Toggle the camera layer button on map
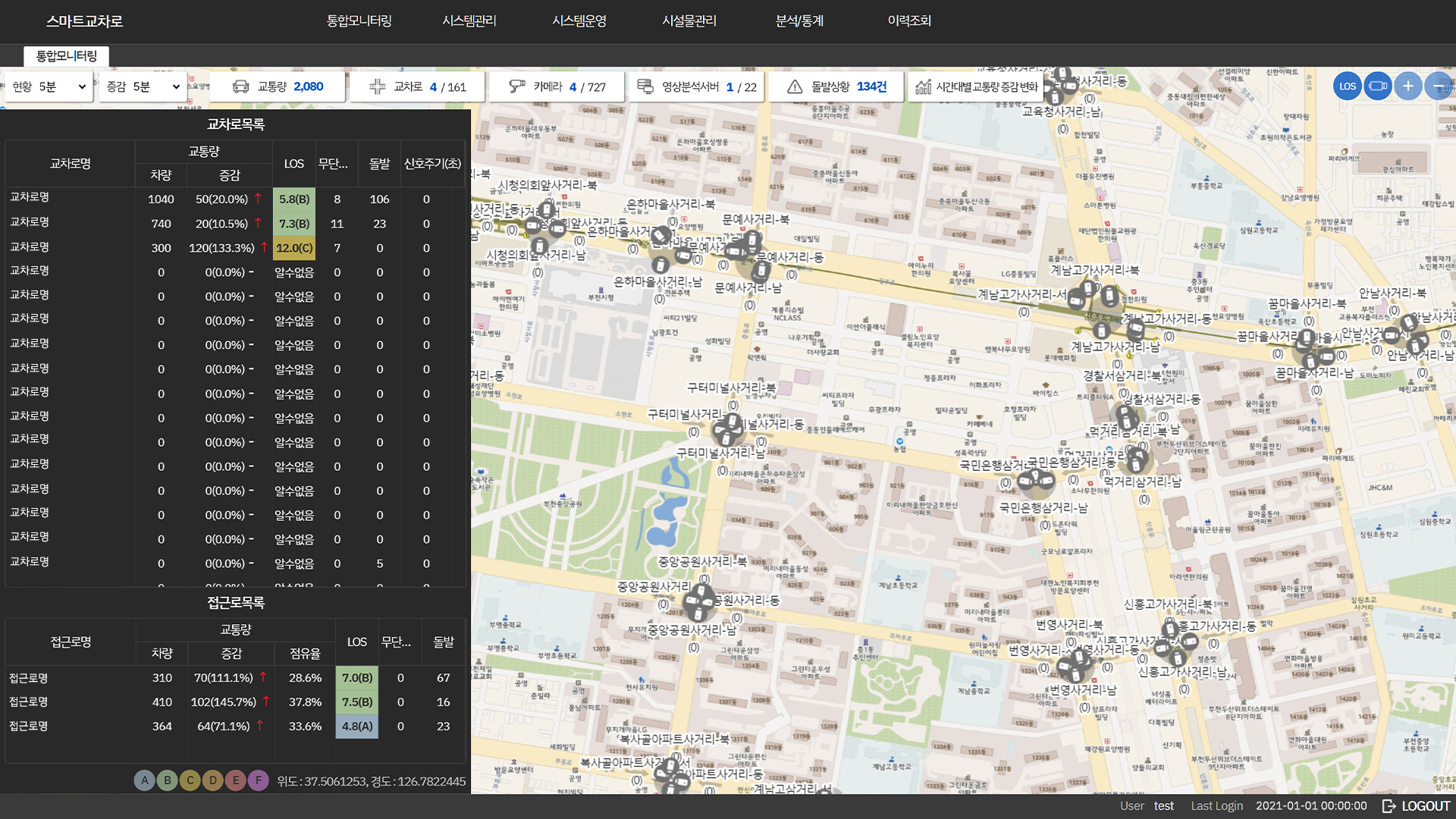This screenshot has height=819, width=1456. click(x=1377, y=86)
